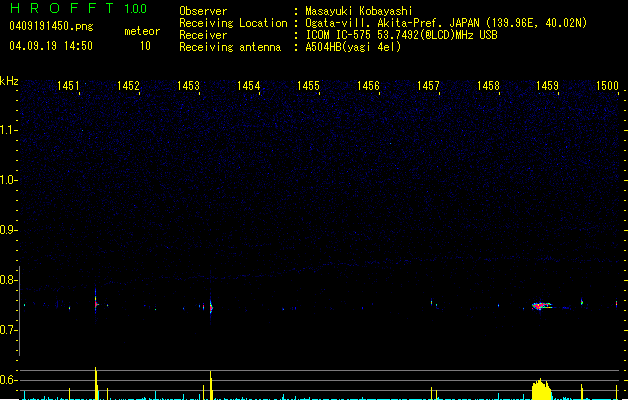Screen dimensions: 629x400
Task: Click the kHz axis unit label
Action: click(9, 81)
